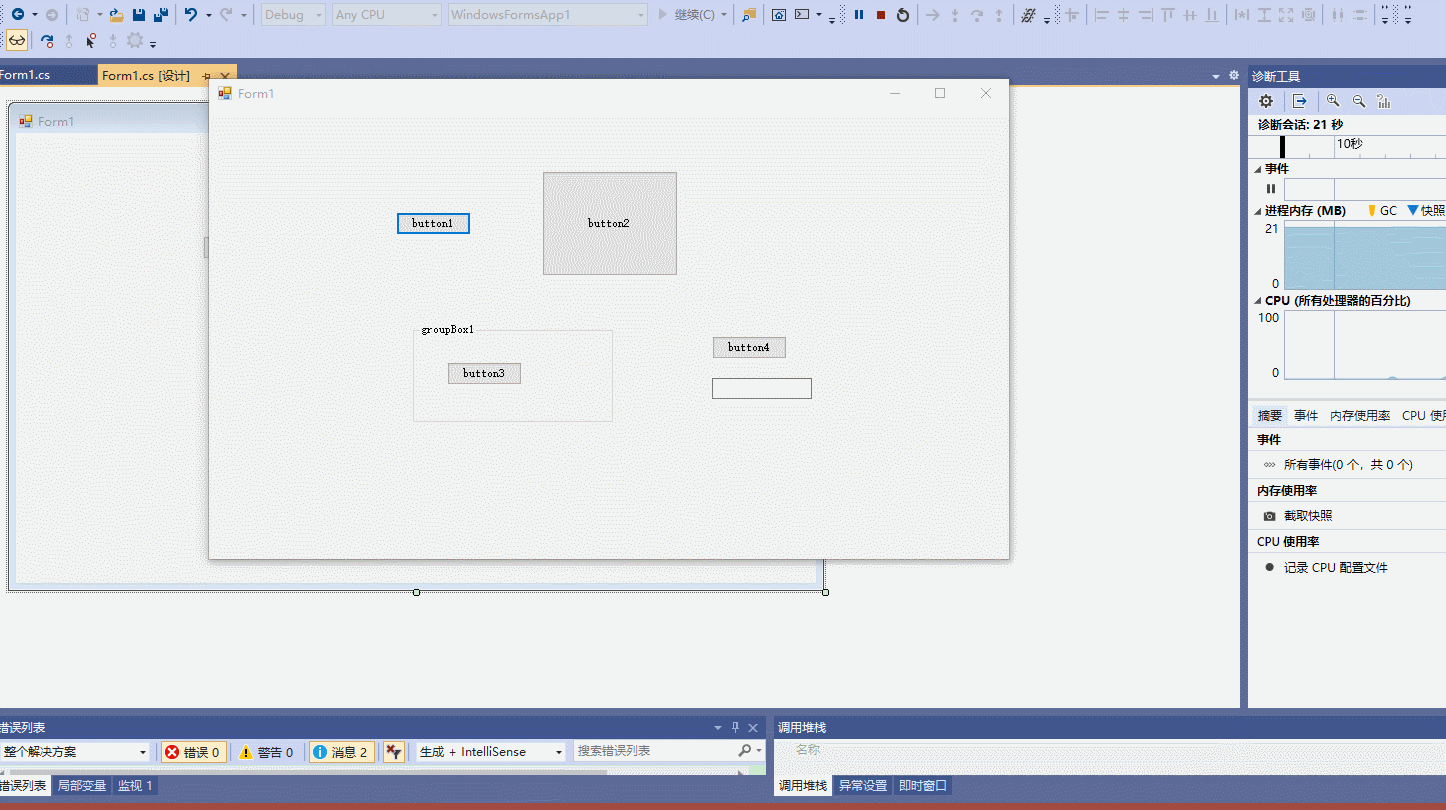Open the WindowsFormsApp1 startup project dropdown
This screenshot has width=1446, height=810.
pyautogui.click(x=547, y=15)
